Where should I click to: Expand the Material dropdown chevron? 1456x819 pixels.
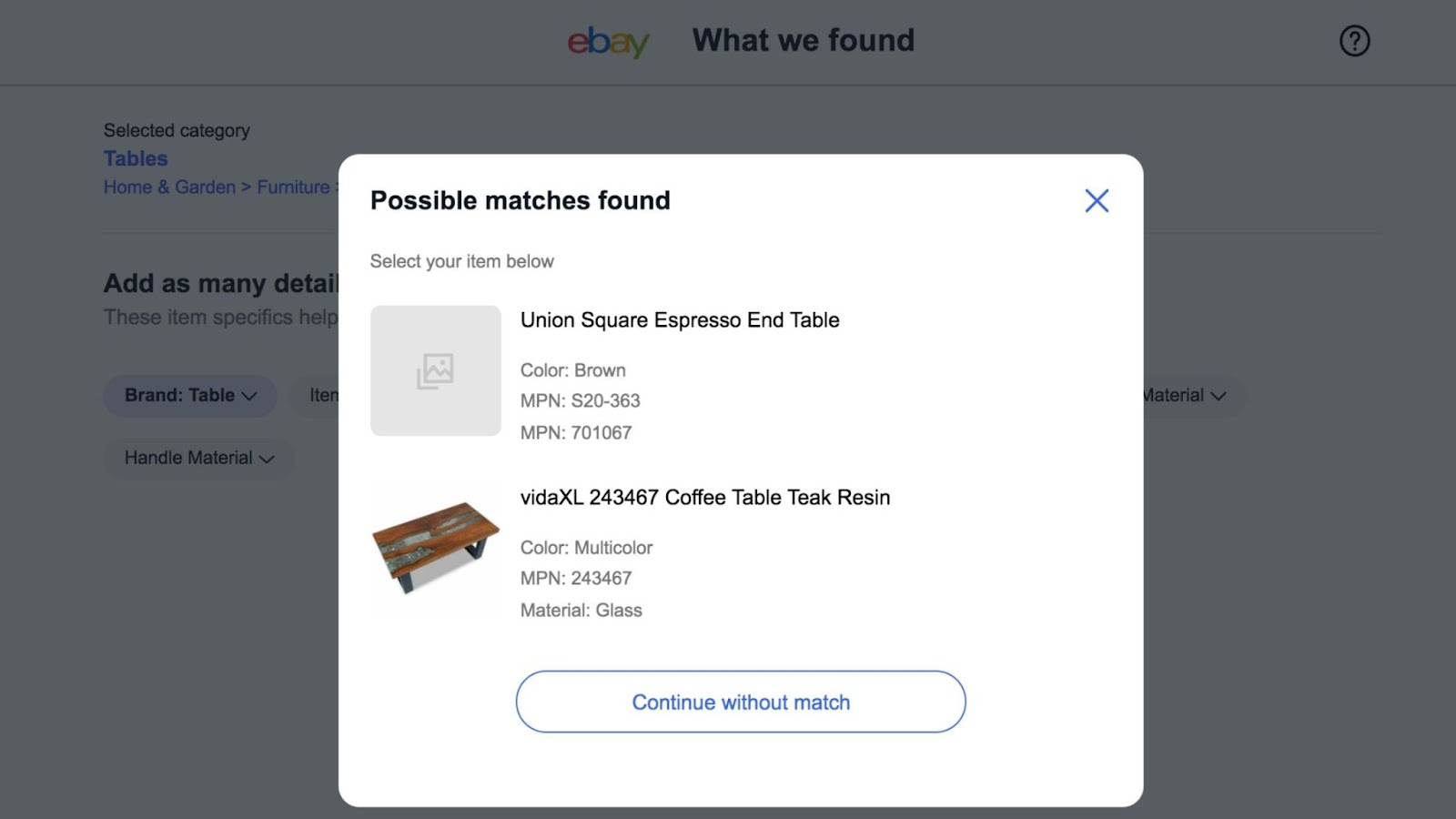[1218, 396]
